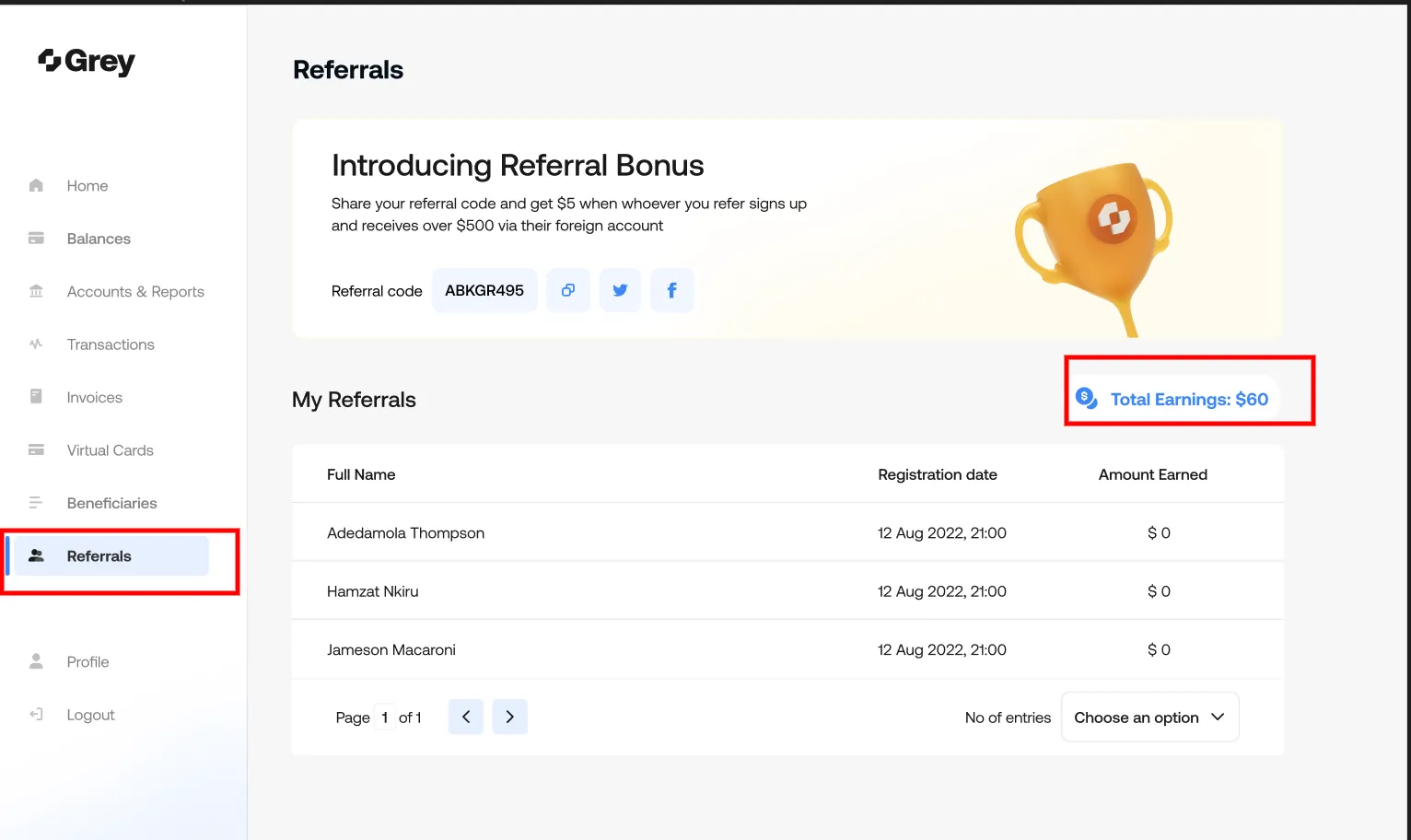
Task: Share referral code on Twitter
Action: (620, 290)
